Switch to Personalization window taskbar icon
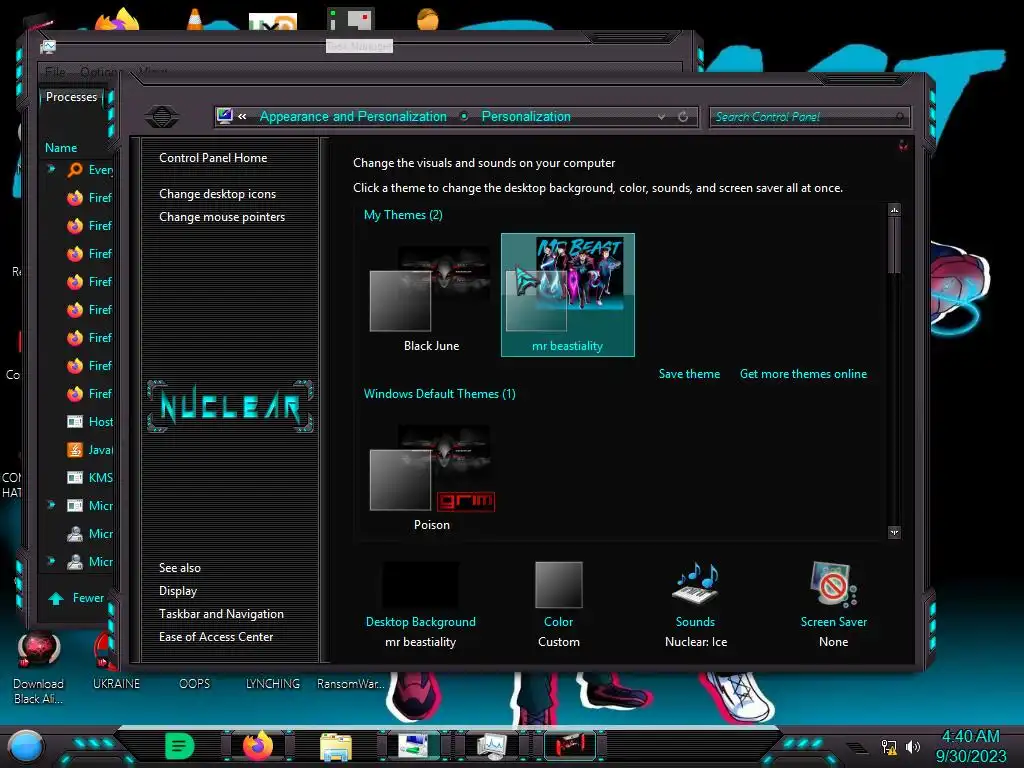Viewport: 1024px width, 768px height. point(413,746)
